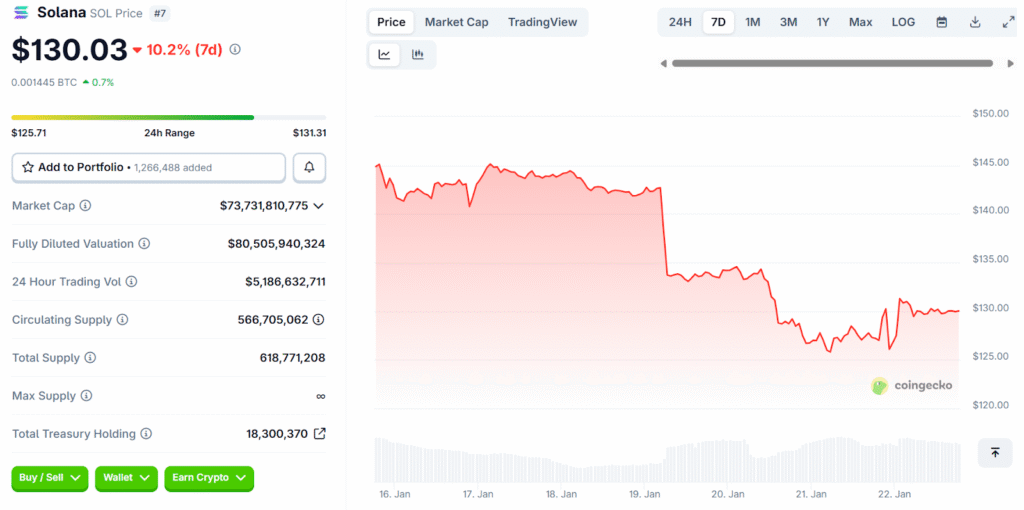
Task: Switch to the TradingView tab
Action: (x=542, y=22)
